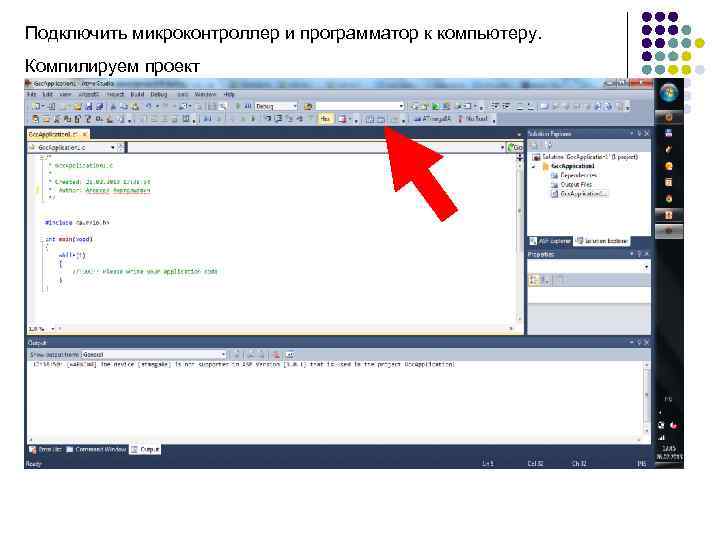Click the Open file folder icon
This screenshot has width=720, height=540.
pos(77,107)
